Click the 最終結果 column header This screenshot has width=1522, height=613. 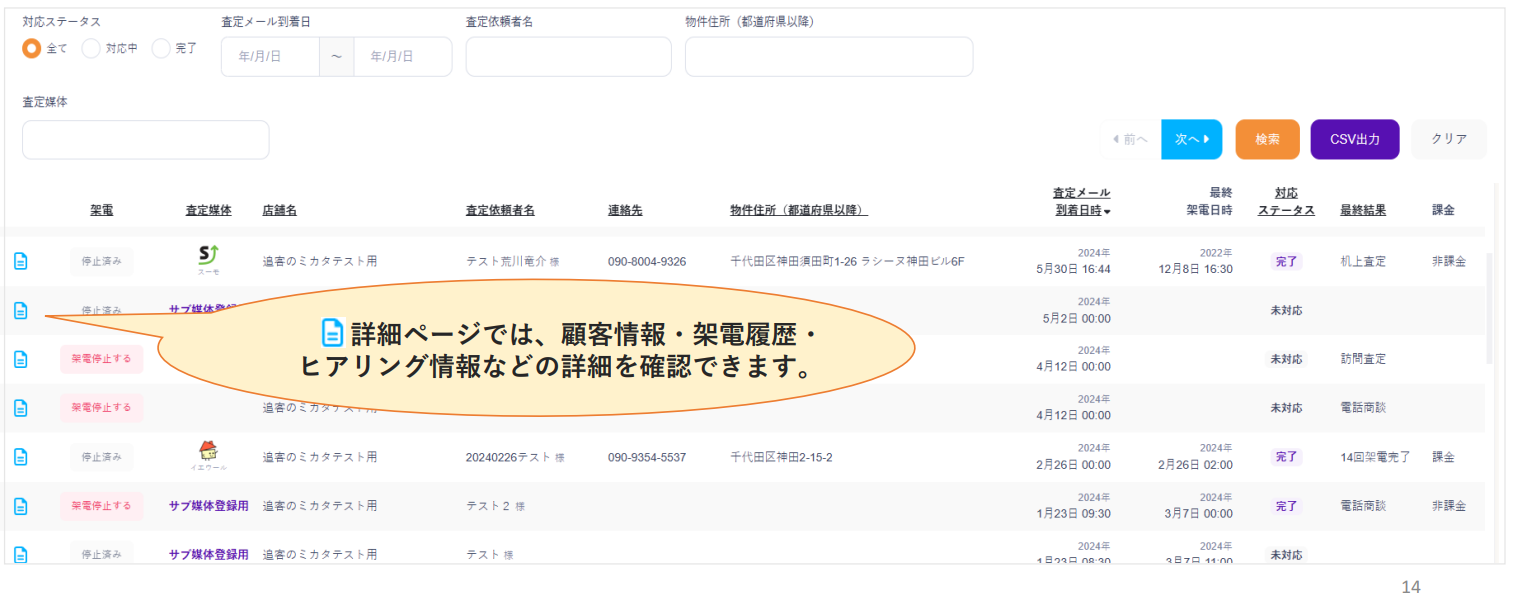[x=1365, y=211]
